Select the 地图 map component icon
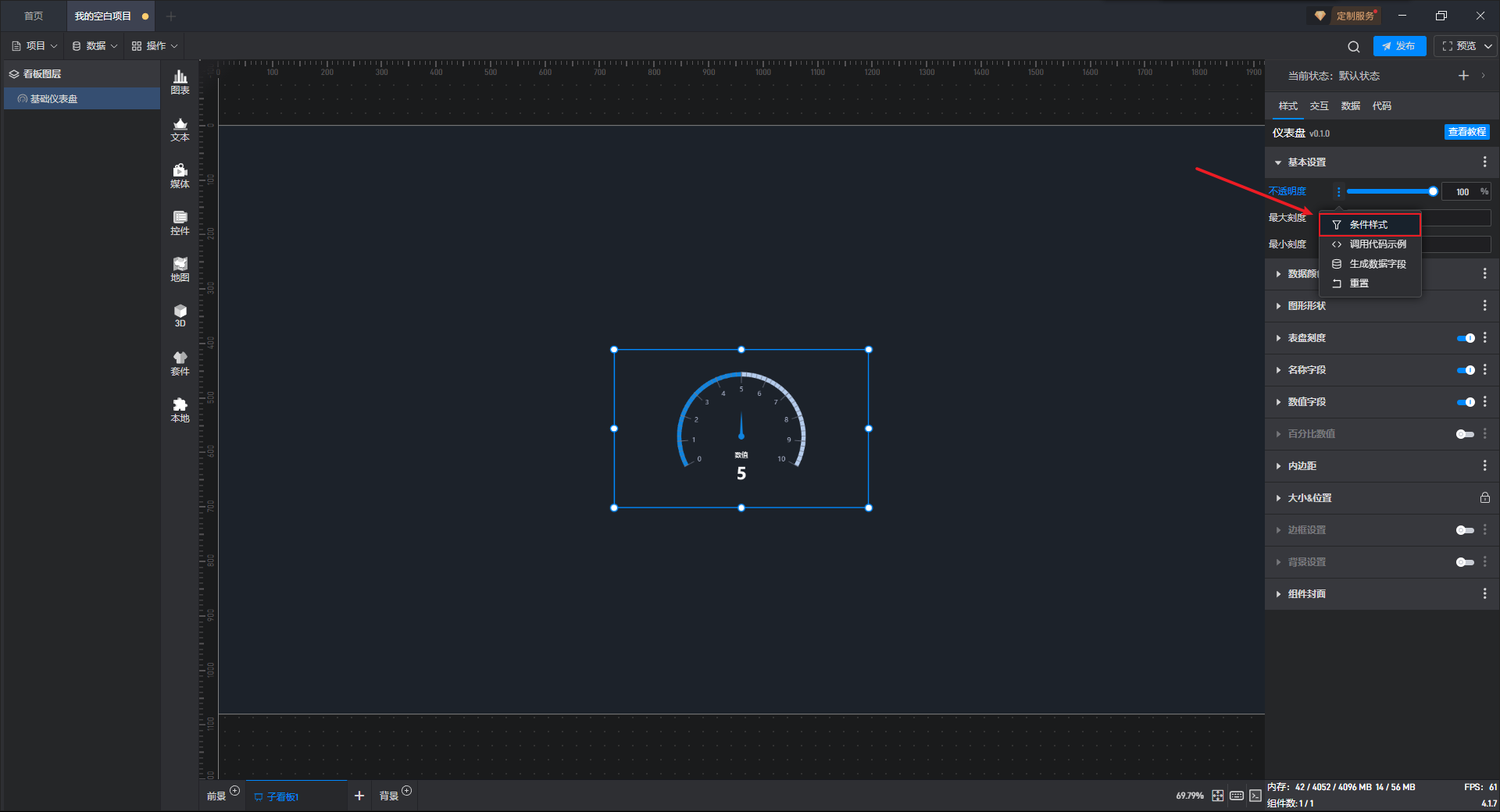Image resolution: width=1500 pixels, height=812 pixels. pos(180,269)
